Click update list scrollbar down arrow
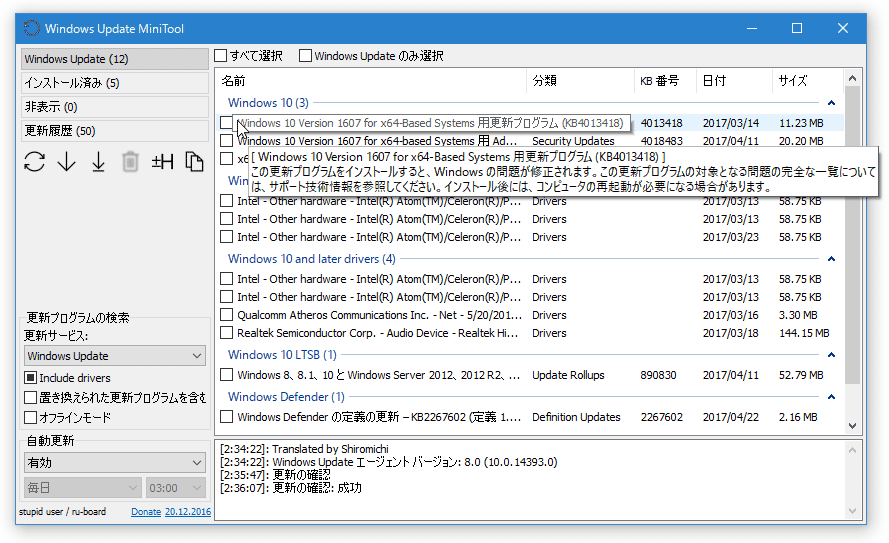This screenshot has width=889, height=543. click(x=852, y=425)
